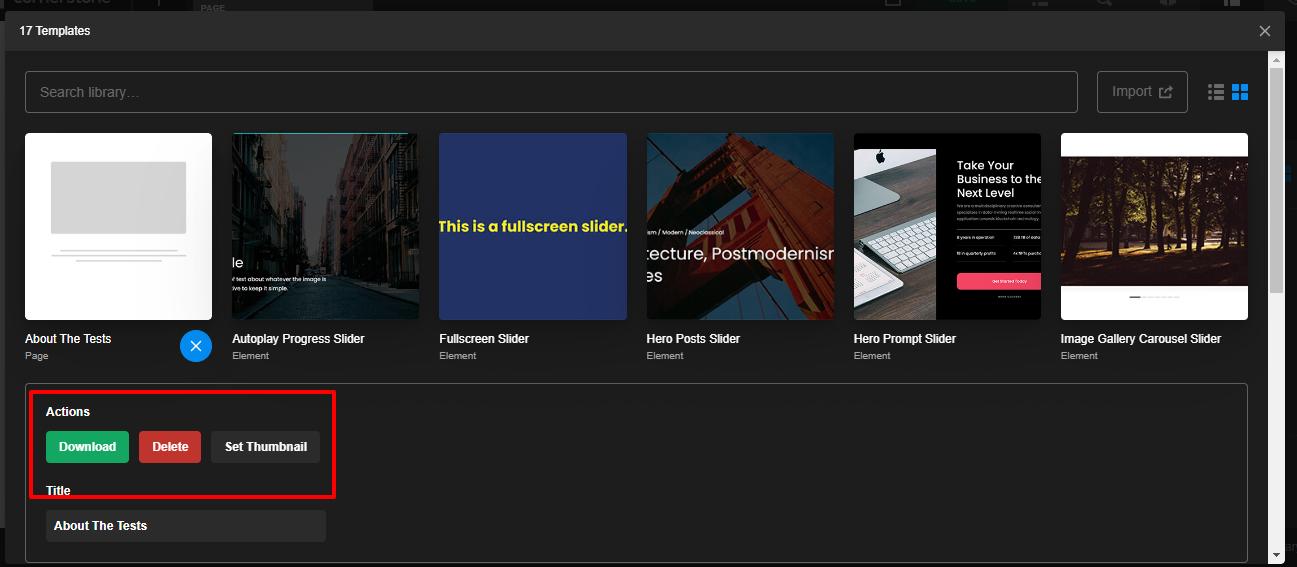Screen dimensions: 1297x567
Task: Click the Hero Prompt Slider title label
Action: click(904, 339)
